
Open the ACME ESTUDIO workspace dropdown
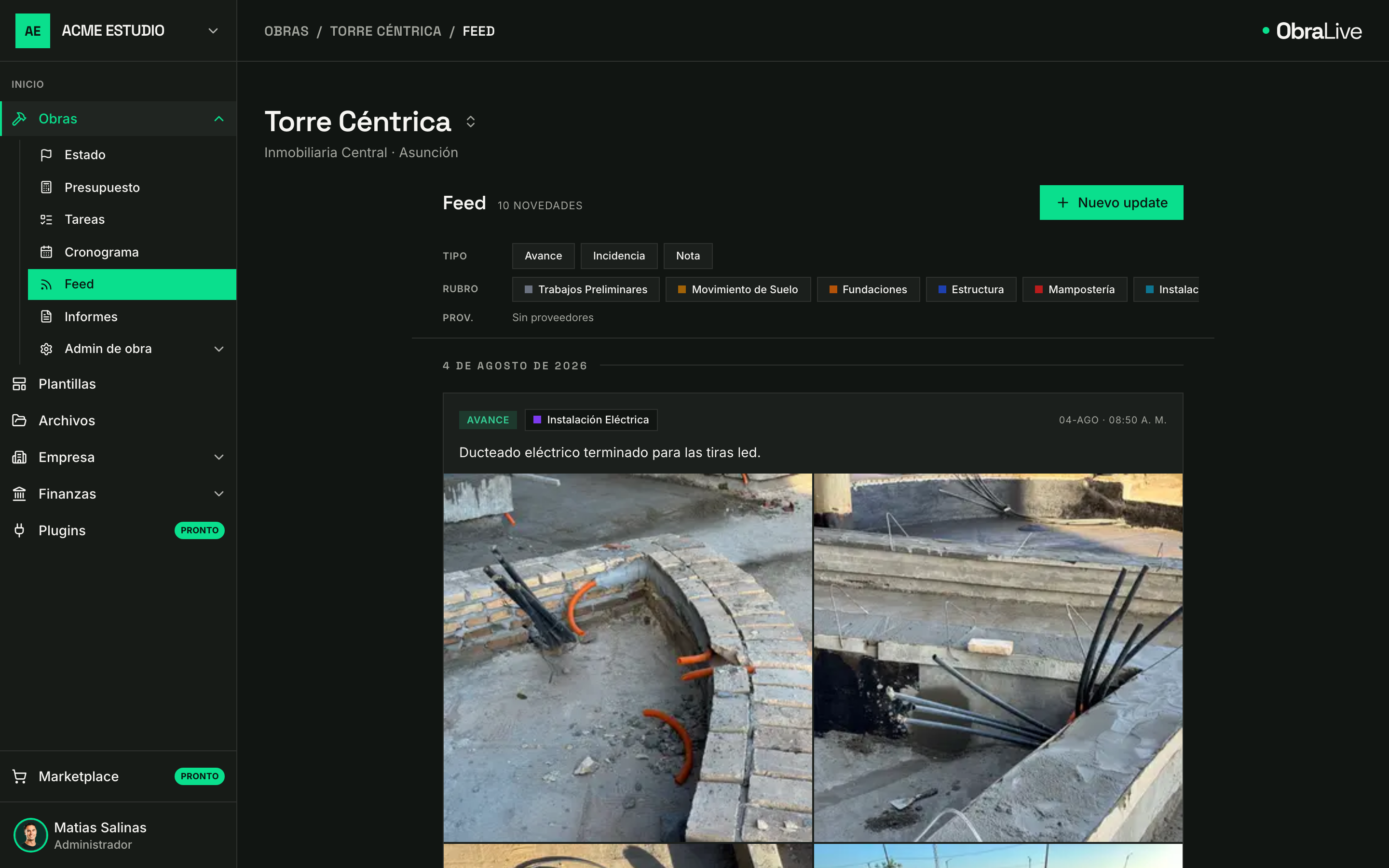(x=213, y=30)
